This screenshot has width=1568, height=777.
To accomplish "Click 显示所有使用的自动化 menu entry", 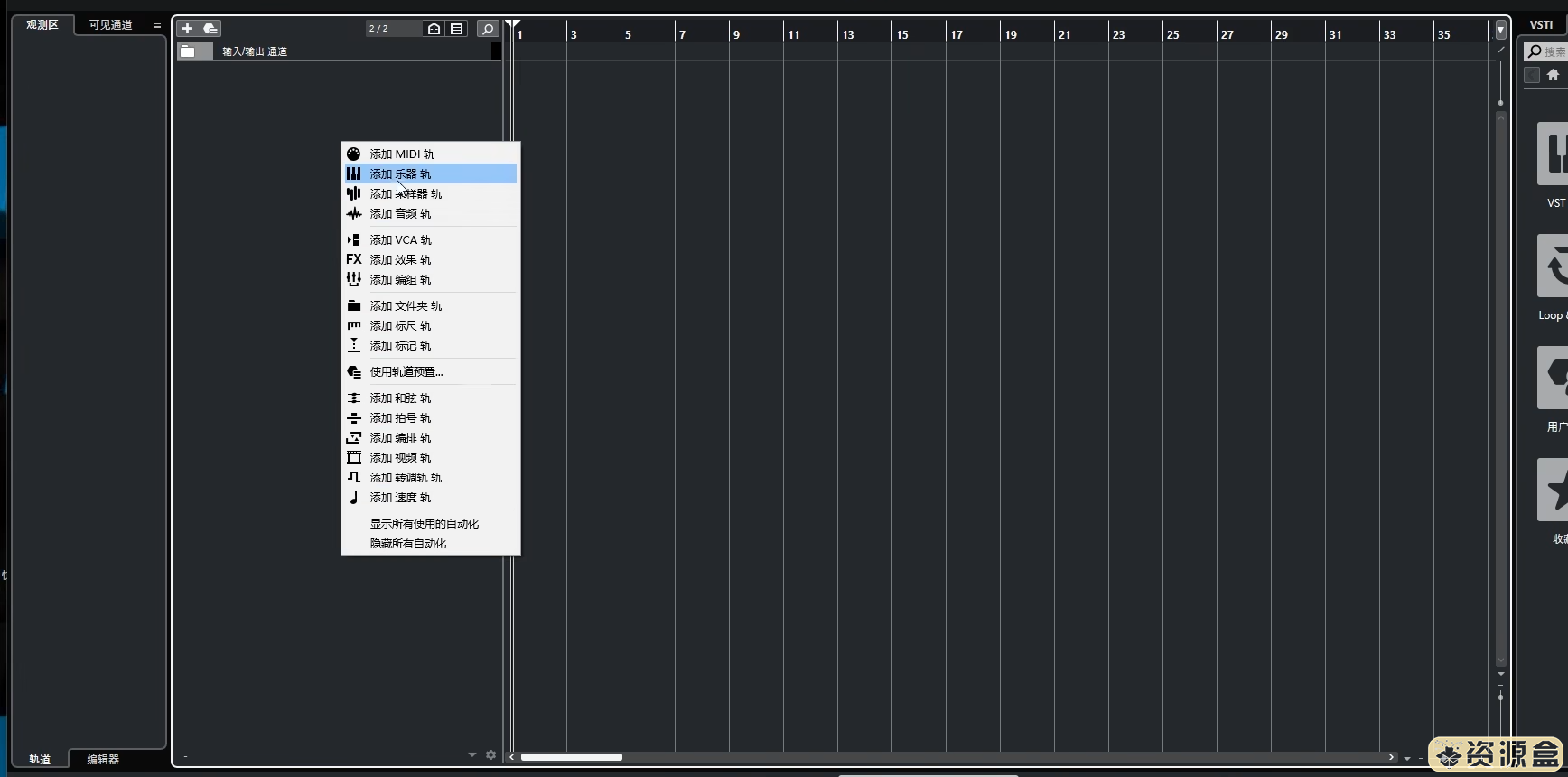I will tap(430, 524).
